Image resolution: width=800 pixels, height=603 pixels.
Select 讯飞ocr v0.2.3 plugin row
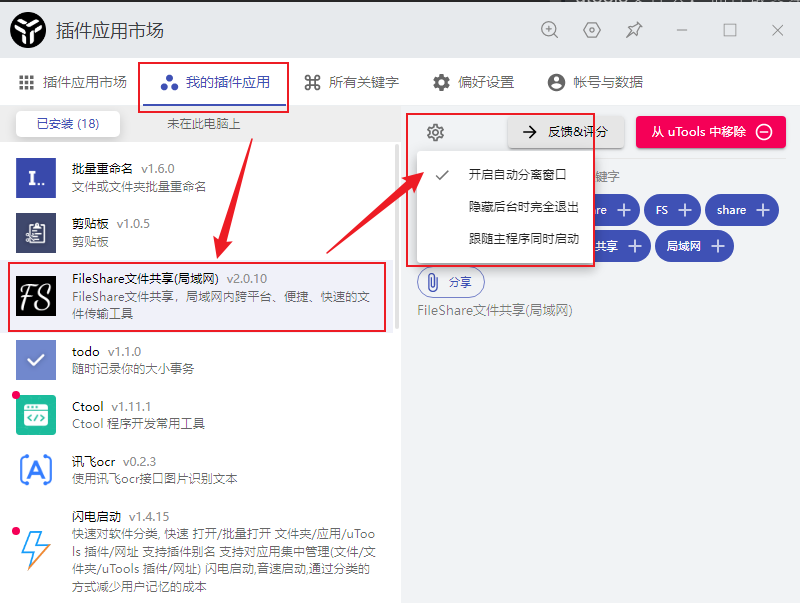(x=196, y=469)
